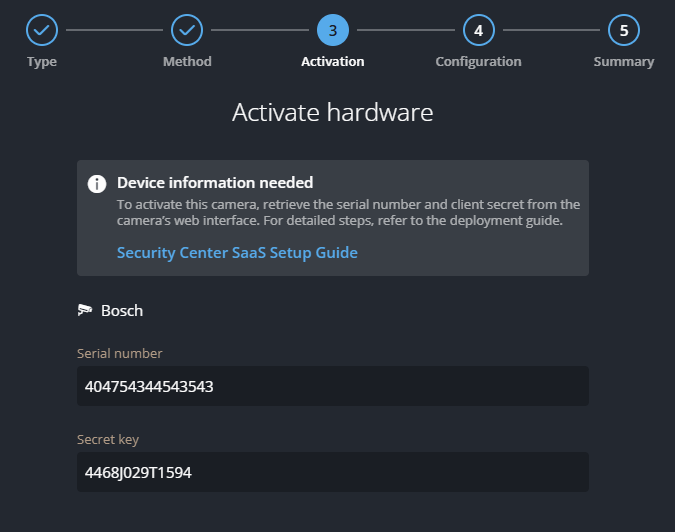Focus the Serial number input field

point(332,386)
